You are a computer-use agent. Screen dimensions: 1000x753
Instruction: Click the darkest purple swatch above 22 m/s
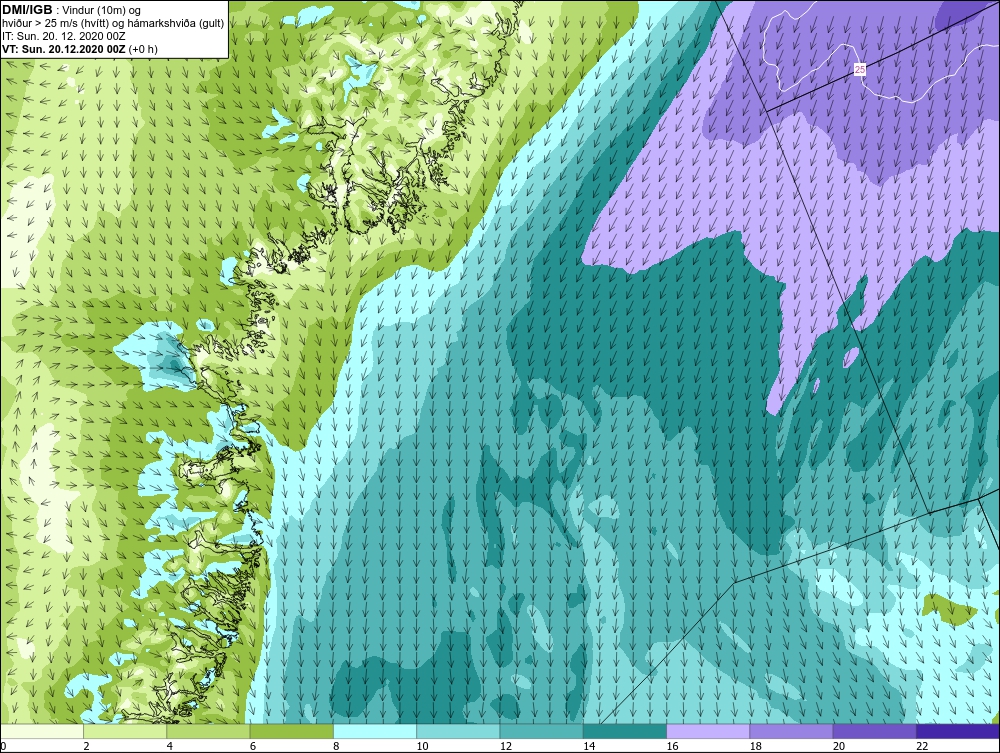958,731
